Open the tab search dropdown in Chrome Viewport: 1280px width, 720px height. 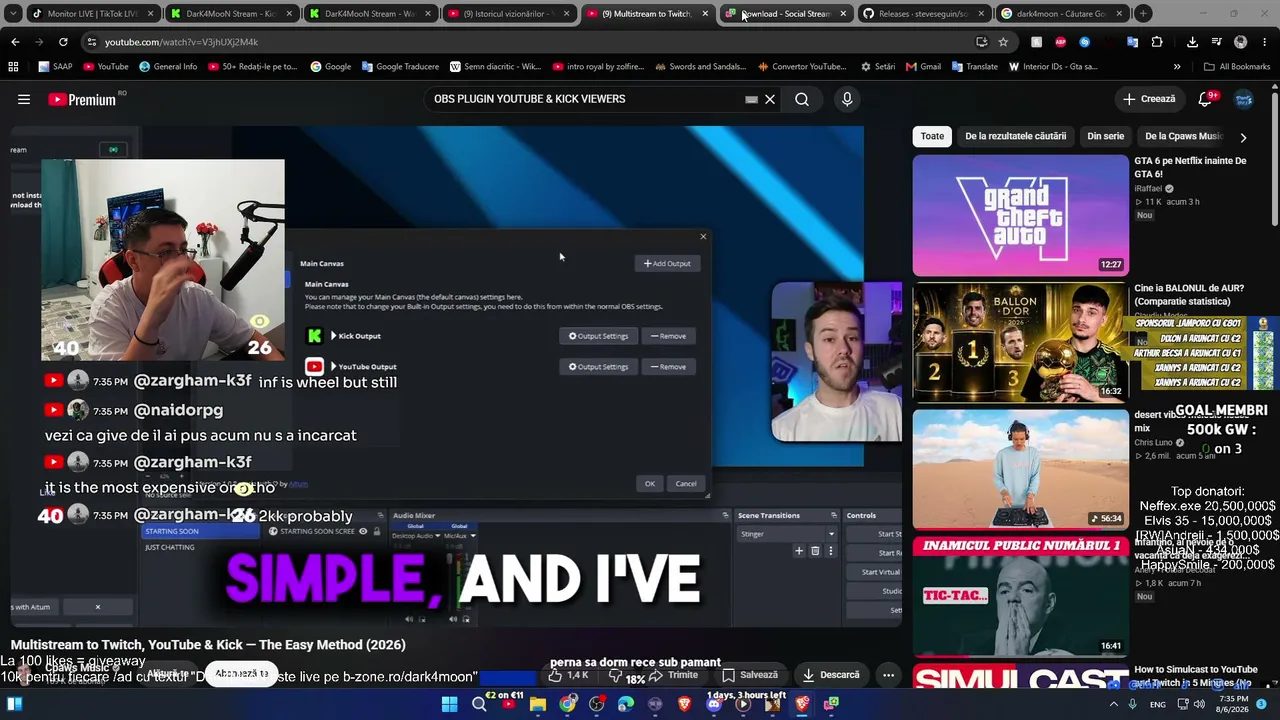coord(13,13)
